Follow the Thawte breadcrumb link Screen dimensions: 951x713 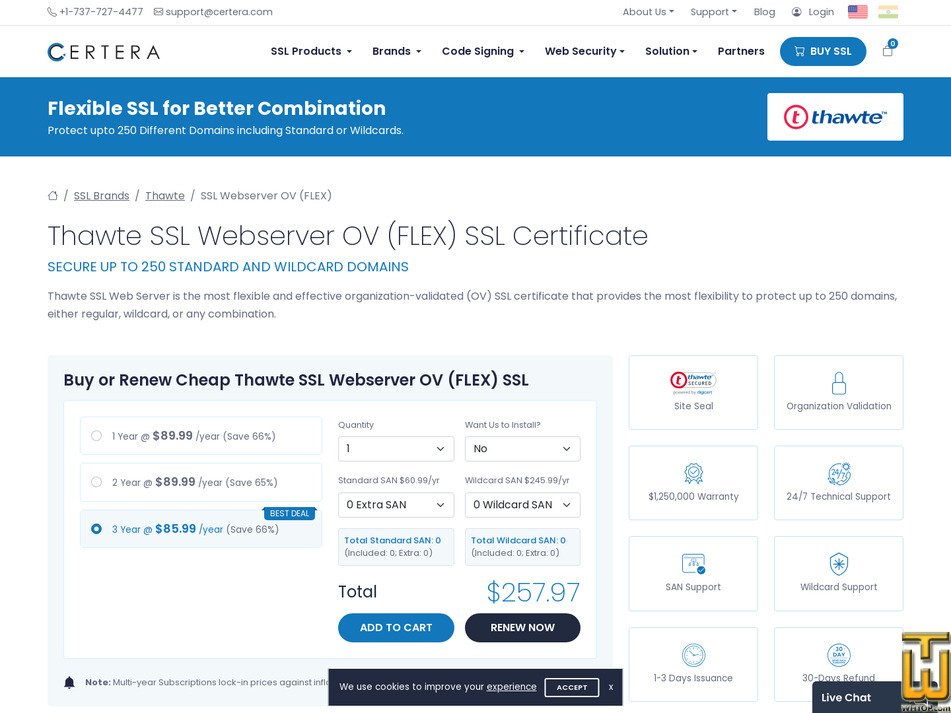click(x=164, y=195)
